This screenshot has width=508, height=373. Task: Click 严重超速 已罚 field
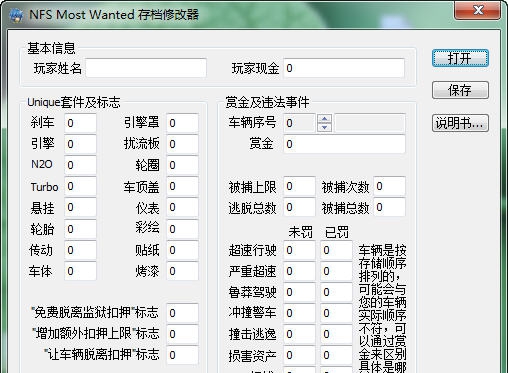[x=336, y=271]
